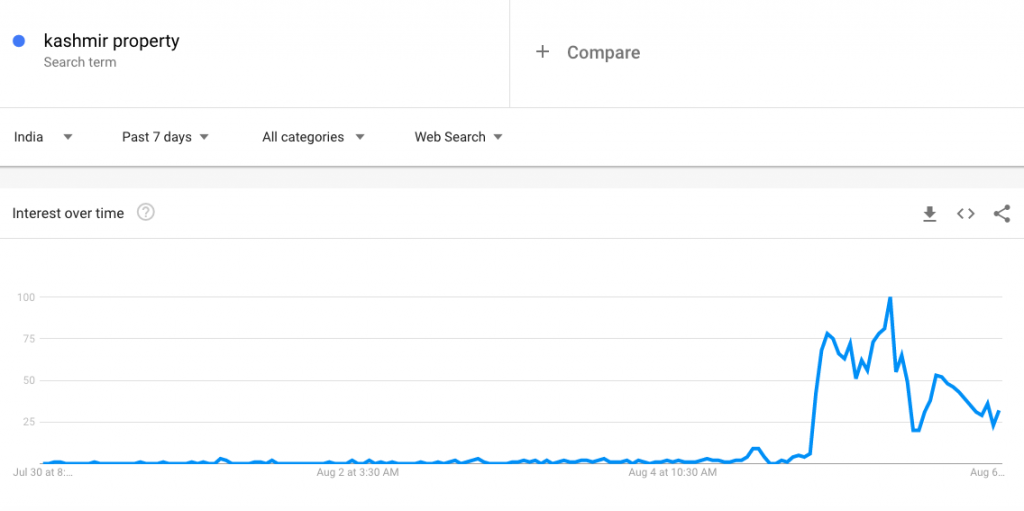Click the Compare button
1024x511 pixels.
coord(588,52)
